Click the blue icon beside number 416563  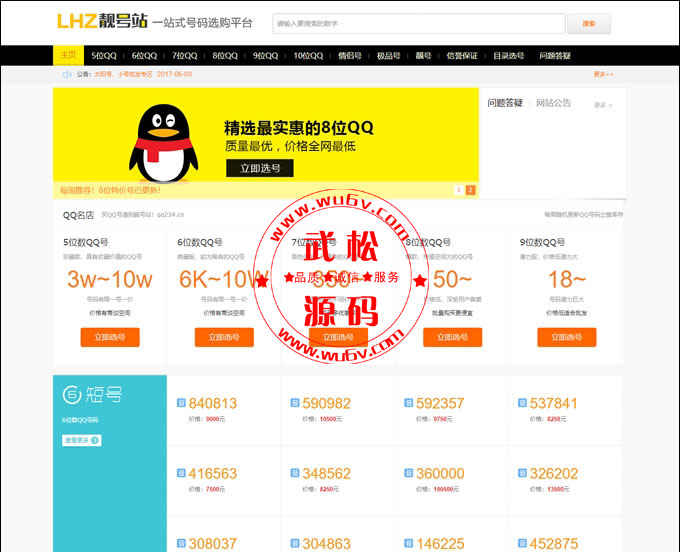pos(181,473)
